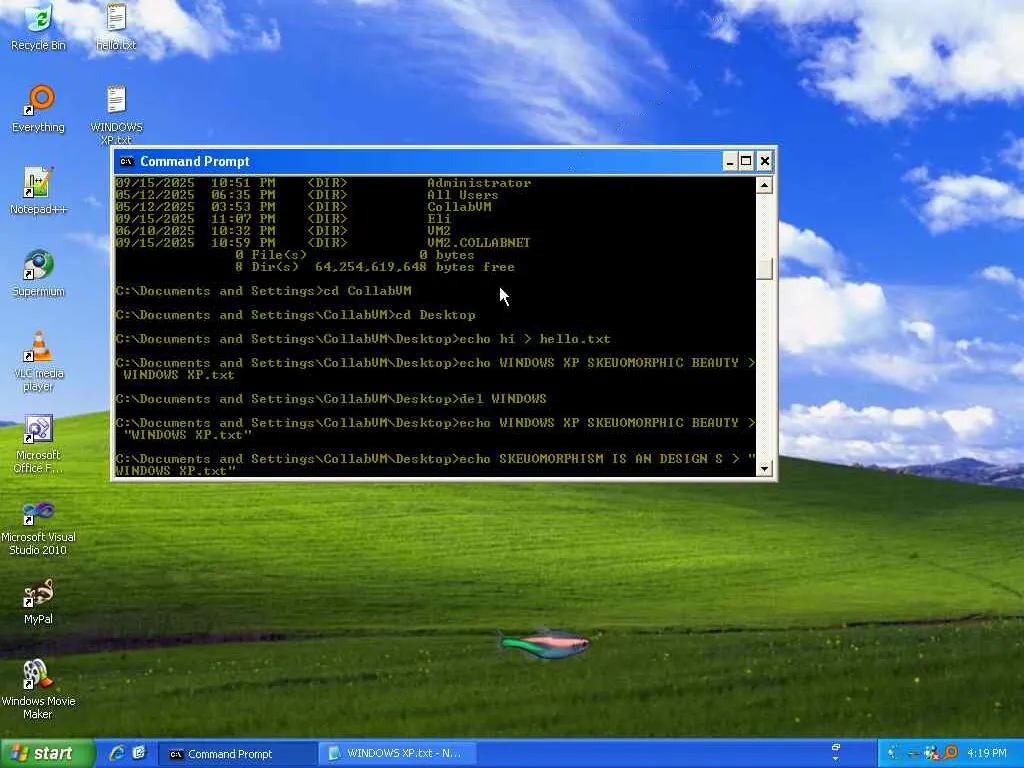Click the network connection tray icon with red X

click(932, 753)
